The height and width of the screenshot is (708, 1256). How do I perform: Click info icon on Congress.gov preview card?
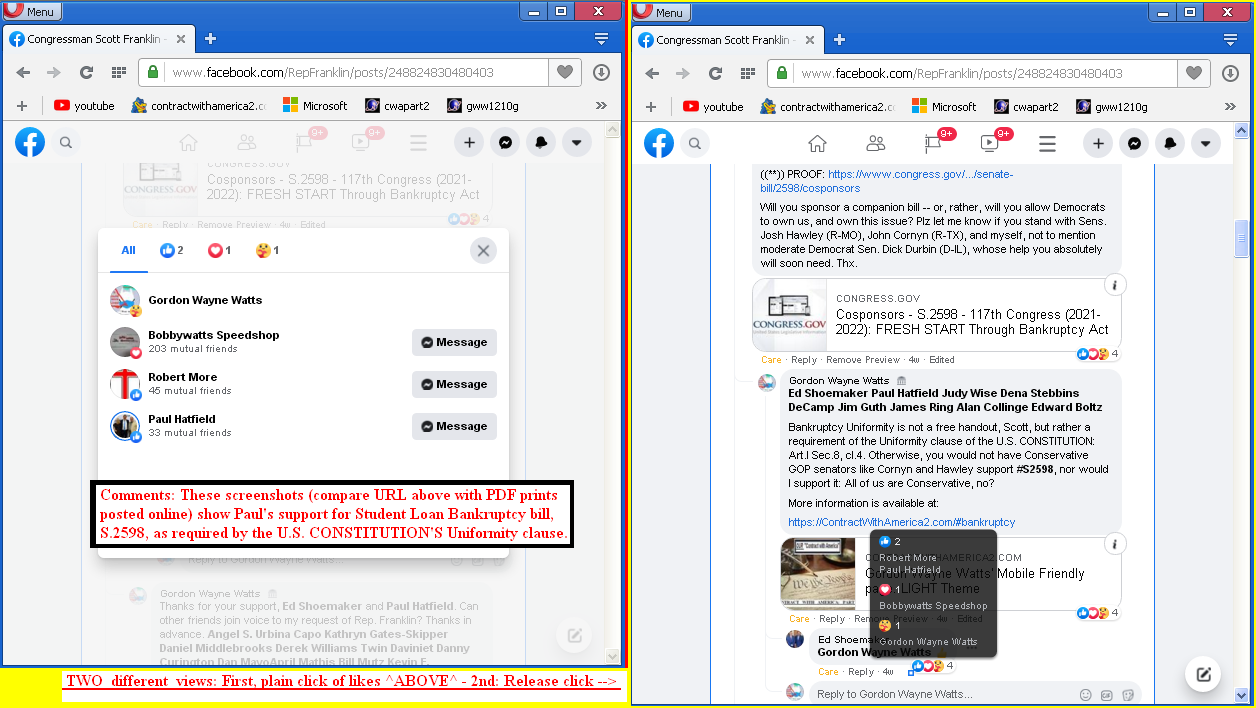(1115, 286)
